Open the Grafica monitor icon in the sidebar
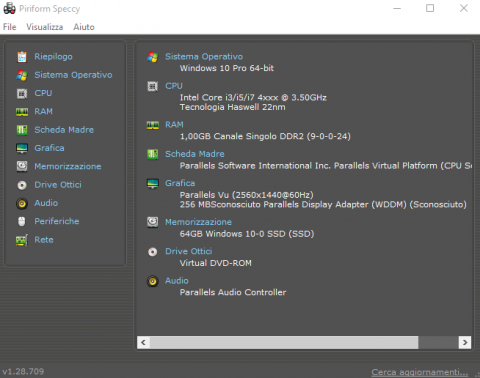 pos(22,148)
